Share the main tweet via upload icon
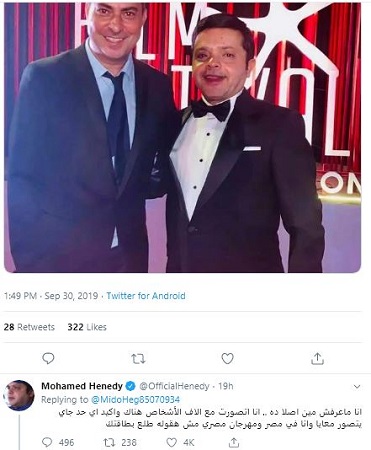This screenshot has width=371, height=450. [317, 358]
